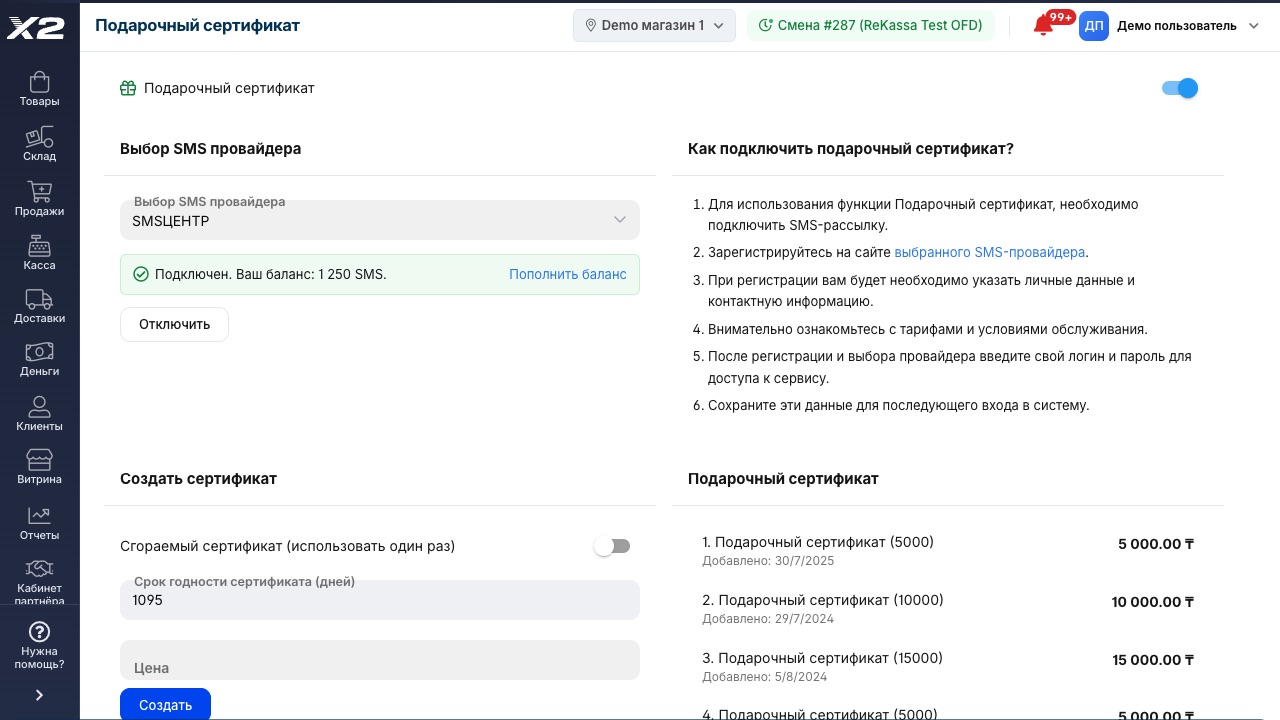View Отчеты reports section
Screen dimensions: 1280x720
click(x=39, y=522)
